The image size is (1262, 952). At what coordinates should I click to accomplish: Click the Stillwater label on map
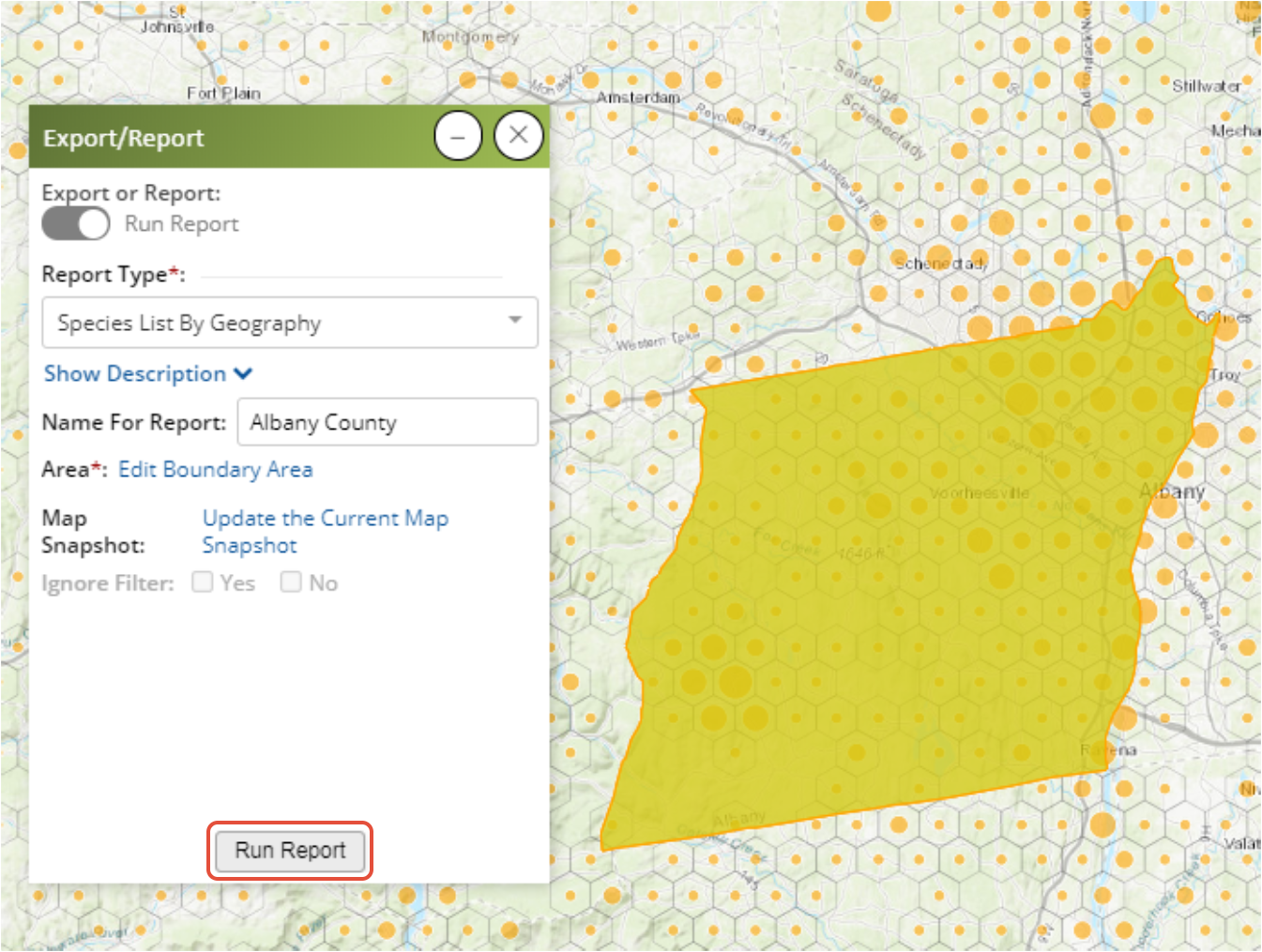[1207, 85]
